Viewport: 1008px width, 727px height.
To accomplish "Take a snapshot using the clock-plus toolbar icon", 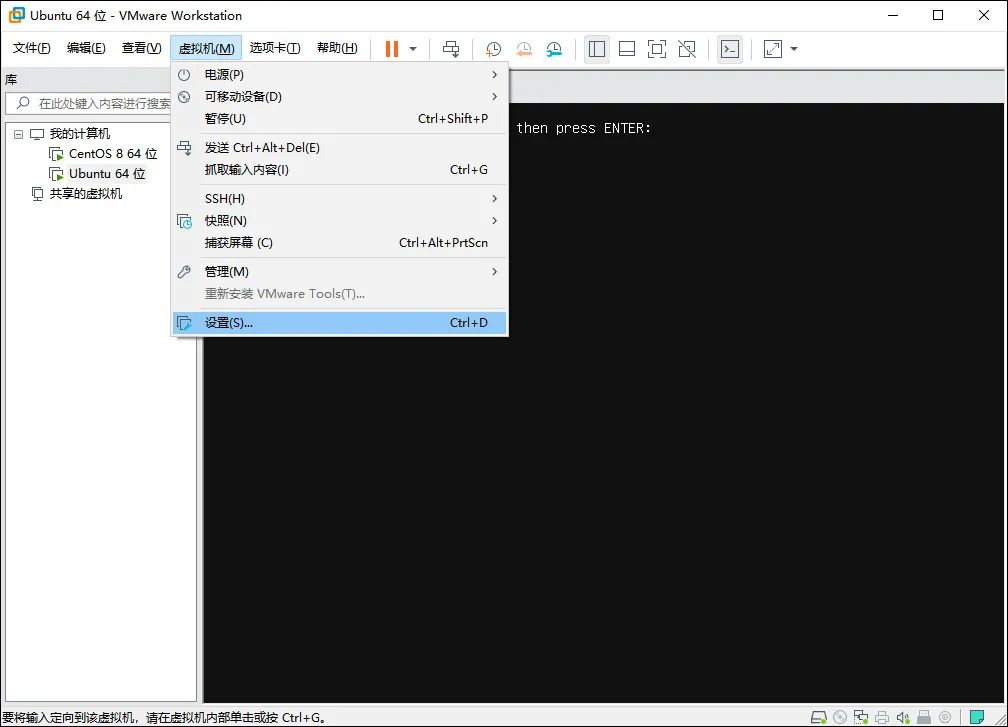I will (493, 49).
